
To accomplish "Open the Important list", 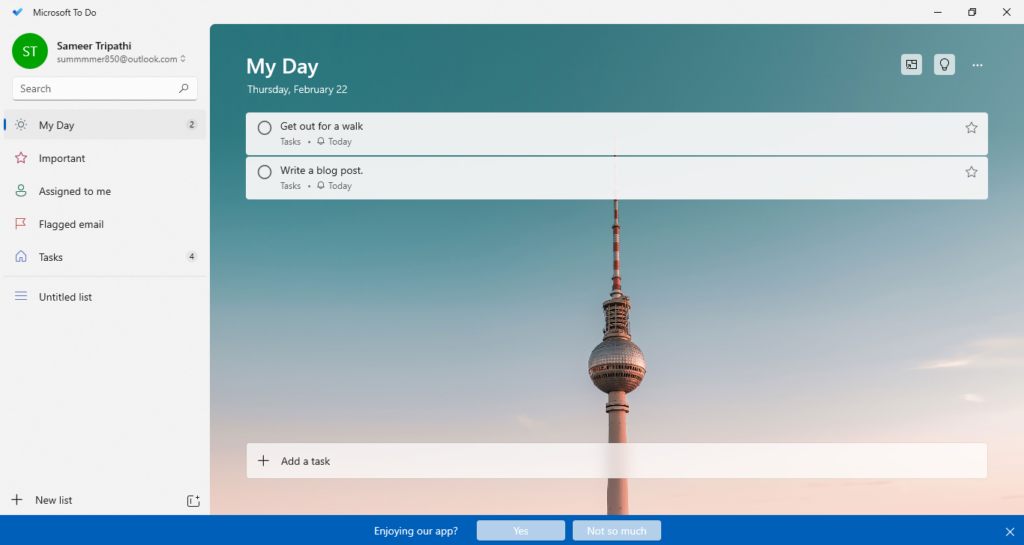I will [x=104, y=158].
